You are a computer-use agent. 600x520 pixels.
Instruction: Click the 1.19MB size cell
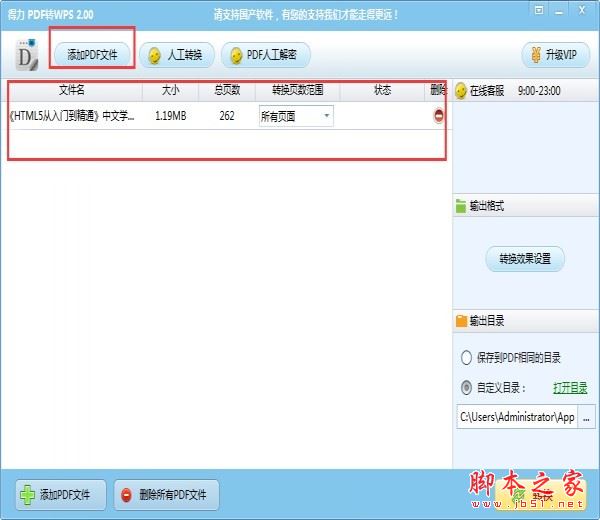click(171, 116)
